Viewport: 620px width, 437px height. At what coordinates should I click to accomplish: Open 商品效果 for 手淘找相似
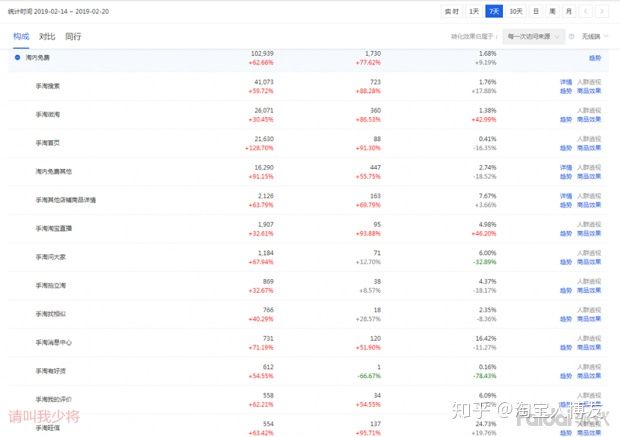tap(589, 319)
